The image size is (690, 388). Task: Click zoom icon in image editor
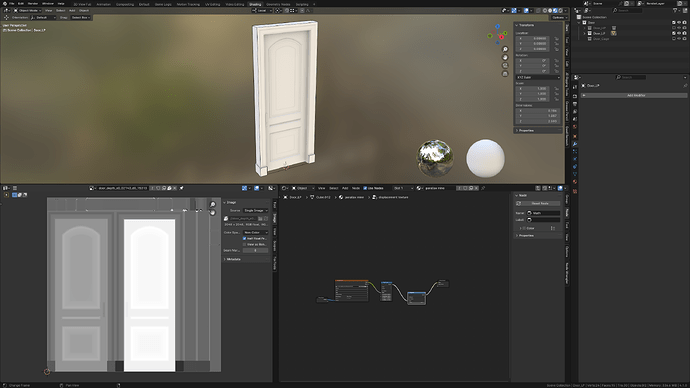[213, 205]
